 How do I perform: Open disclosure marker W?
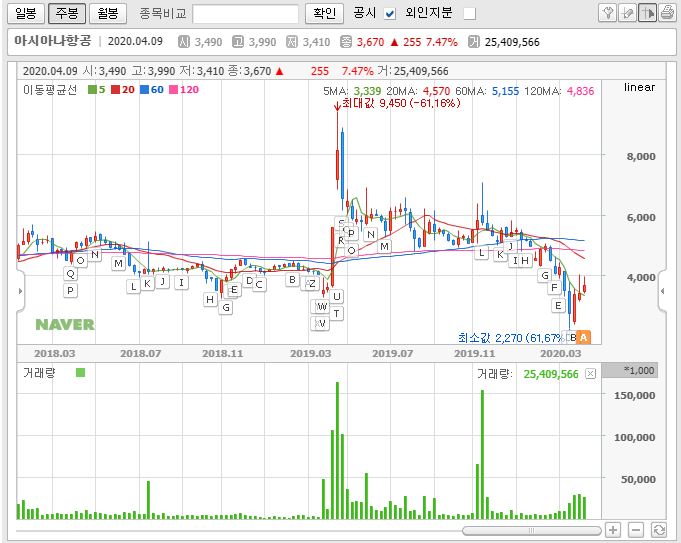[x=321, y=307]
